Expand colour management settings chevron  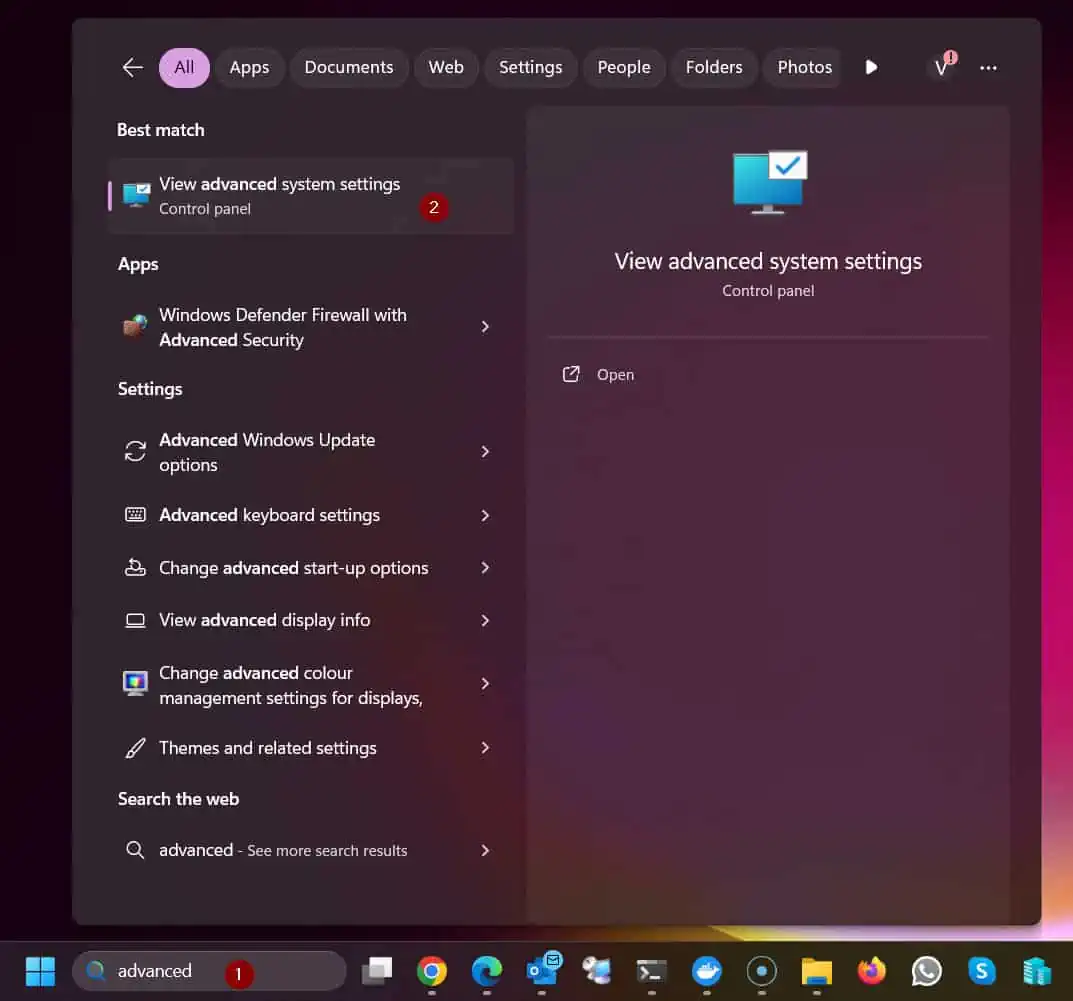[485, 684]
